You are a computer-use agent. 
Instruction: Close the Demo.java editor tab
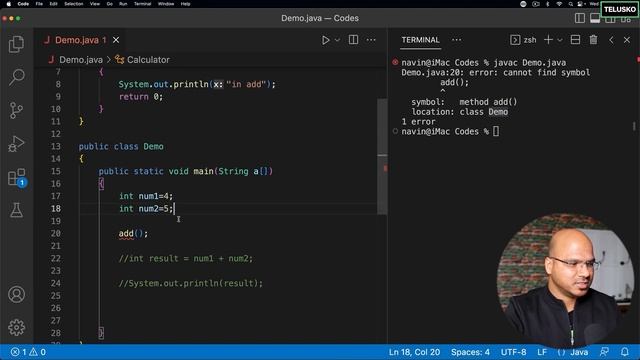(116, 40)
